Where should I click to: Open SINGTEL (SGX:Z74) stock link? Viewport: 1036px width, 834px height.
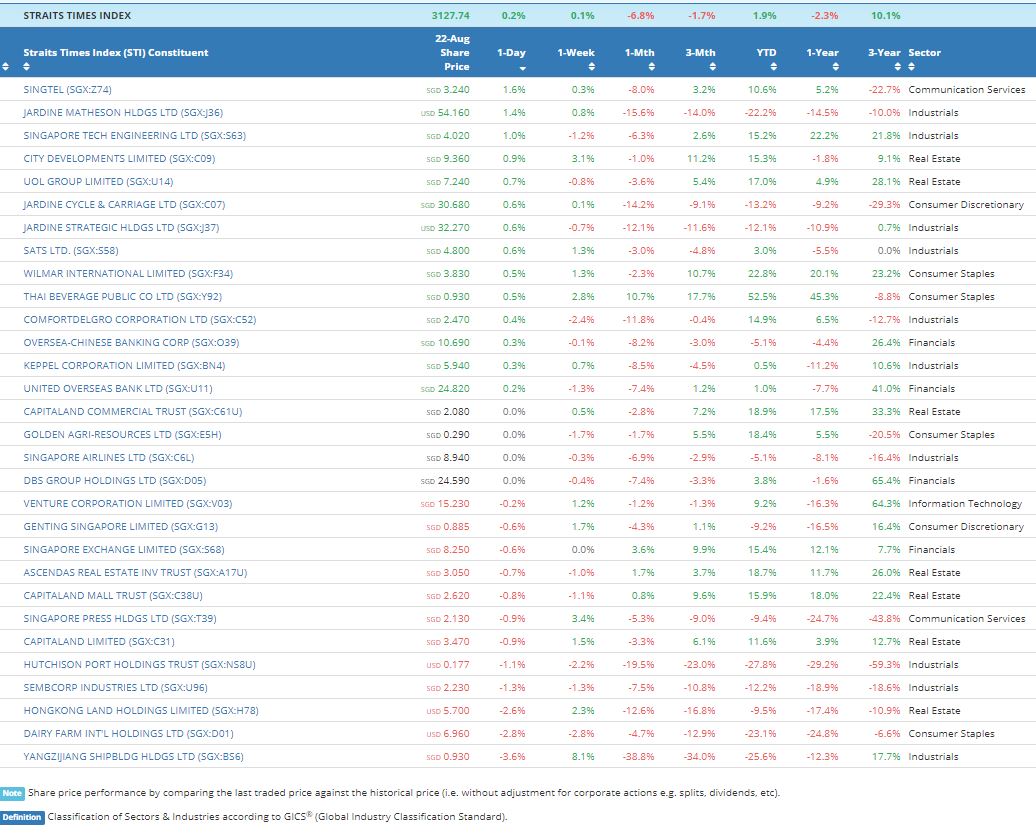(x=67, y=89)
